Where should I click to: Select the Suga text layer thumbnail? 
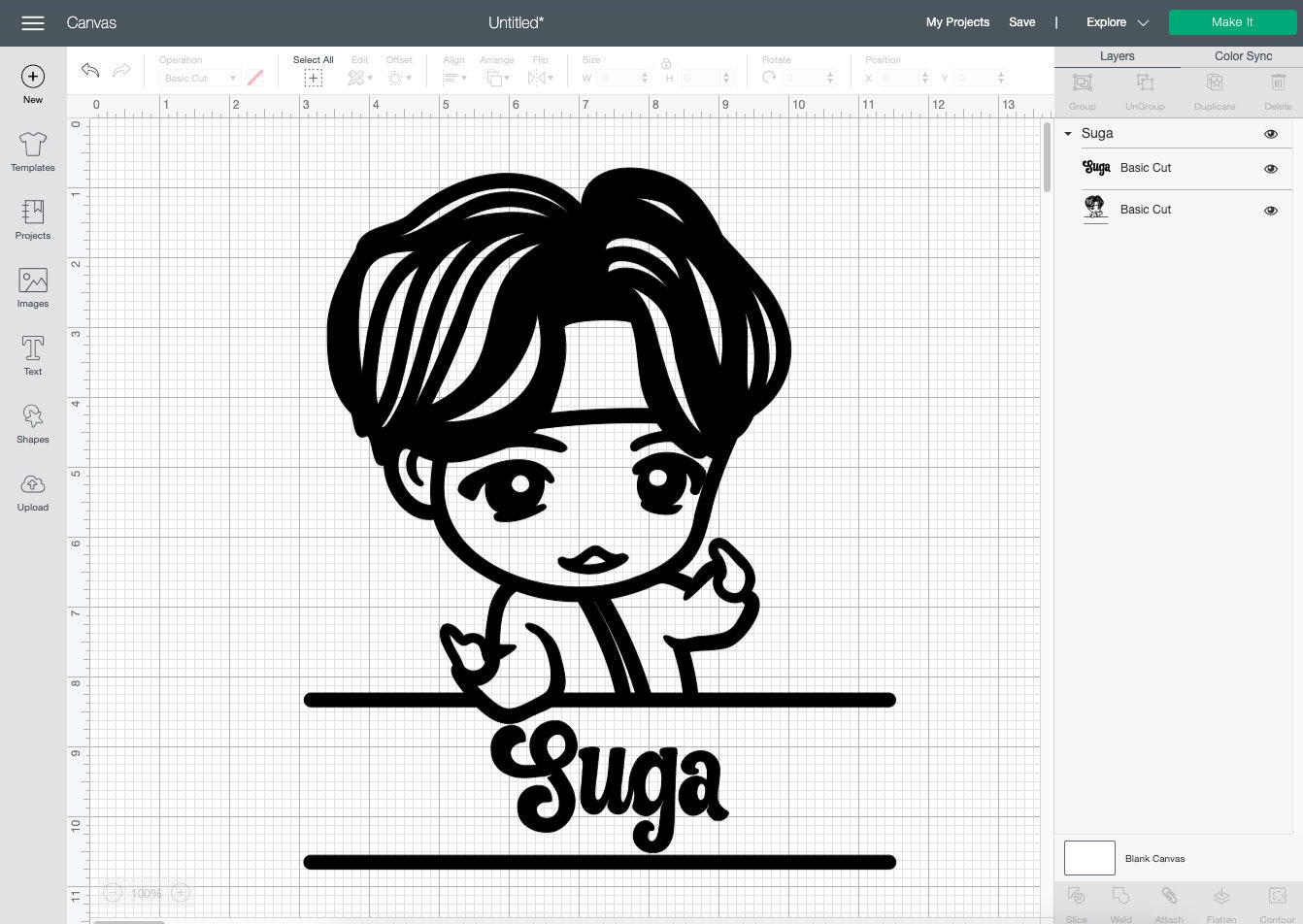(x=1096, y=168)
